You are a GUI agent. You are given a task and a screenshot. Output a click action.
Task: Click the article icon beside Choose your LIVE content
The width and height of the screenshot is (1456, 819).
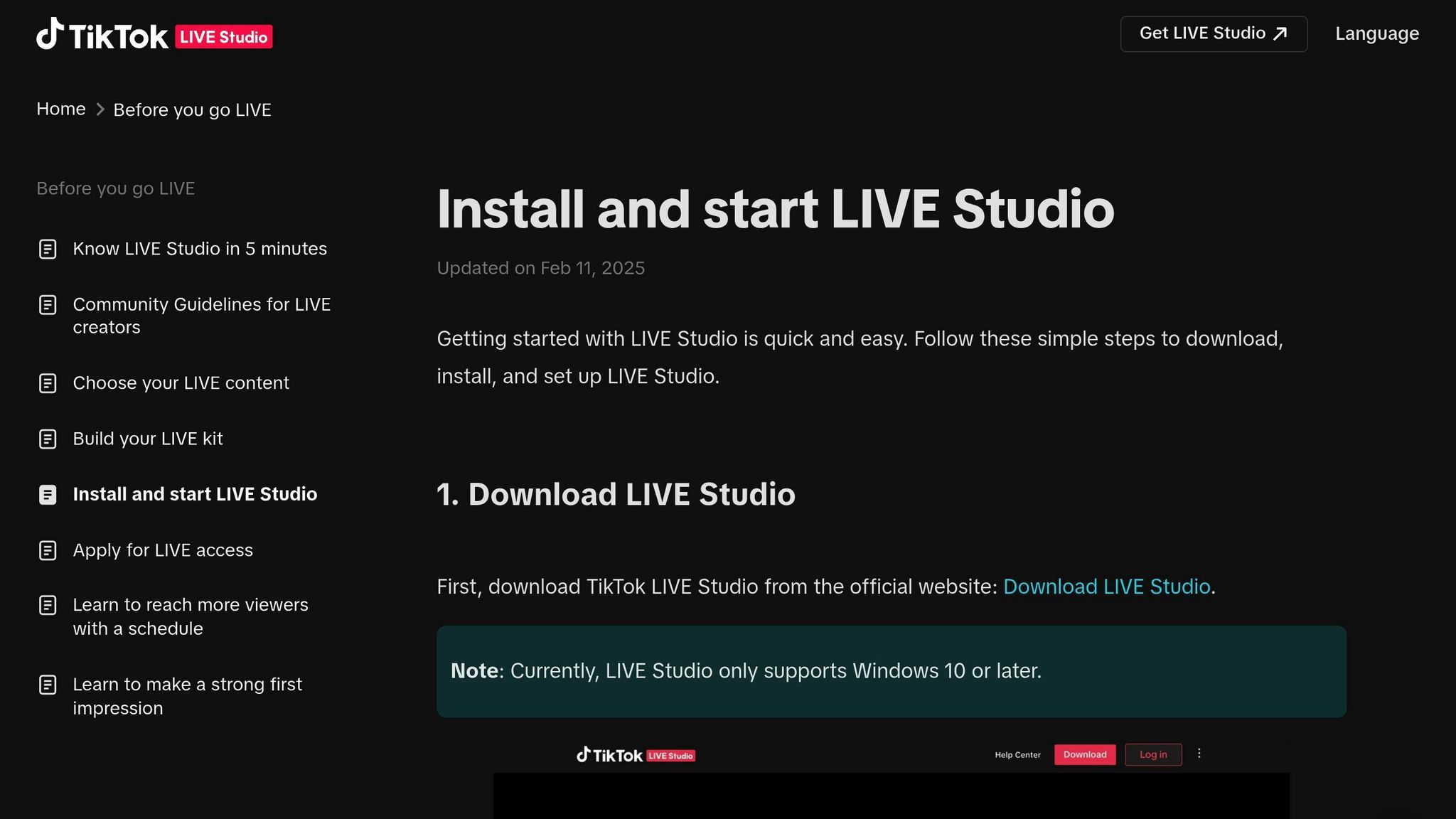pos(48,383)
